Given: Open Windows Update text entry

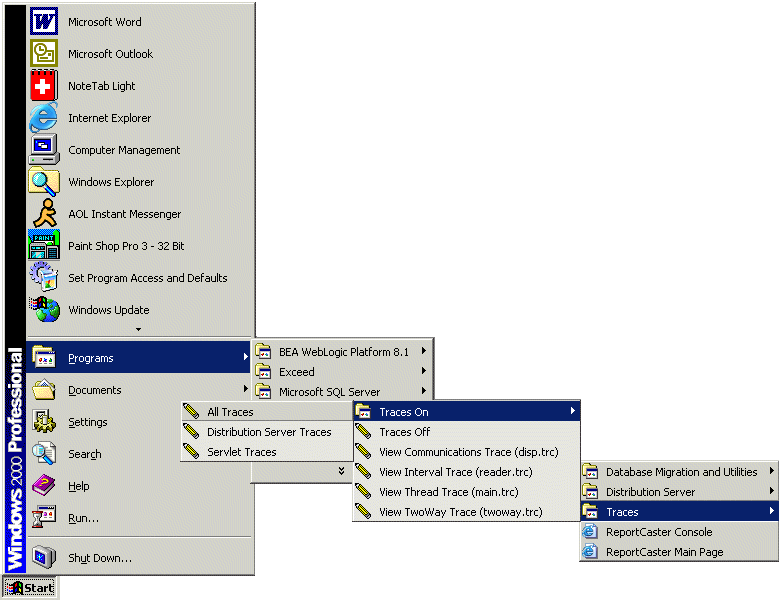Looking at the screenshot, I should point(108,309).
